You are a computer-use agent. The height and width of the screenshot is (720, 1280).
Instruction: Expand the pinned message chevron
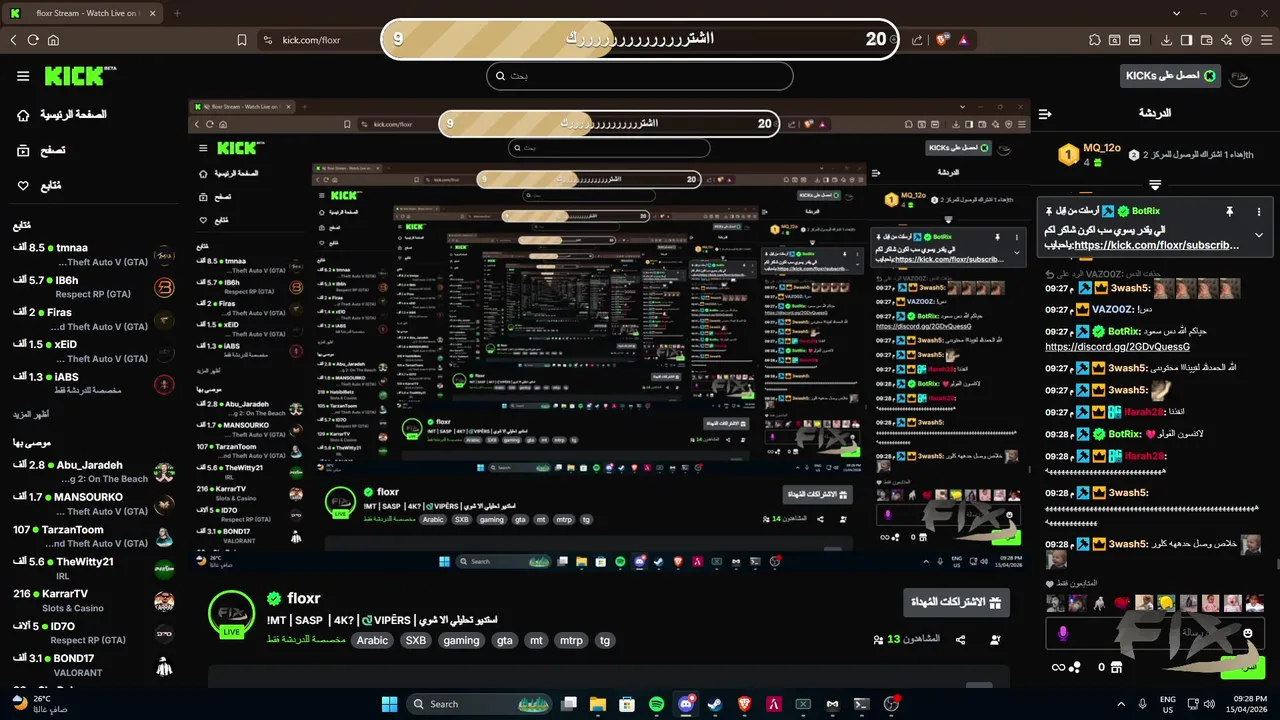1259,235
